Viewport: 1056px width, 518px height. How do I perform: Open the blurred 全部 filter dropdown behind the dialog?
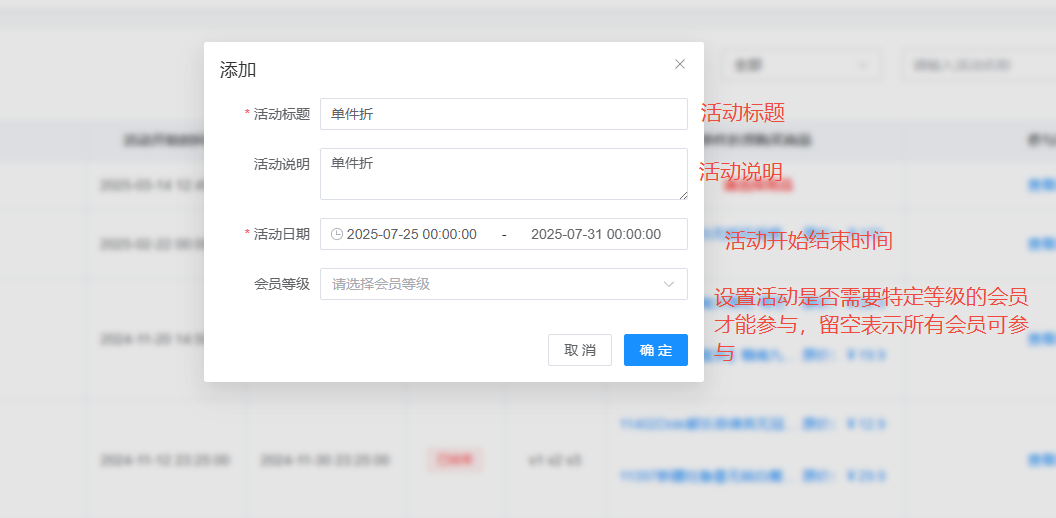[800, 65]
